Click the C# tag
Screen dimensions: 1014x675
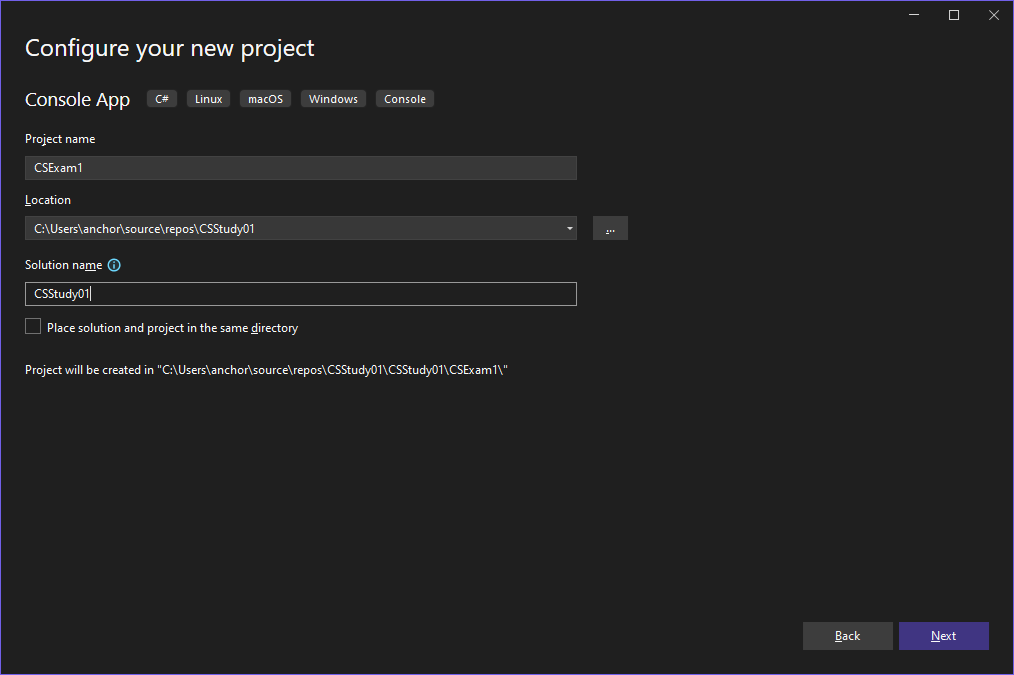162,99
